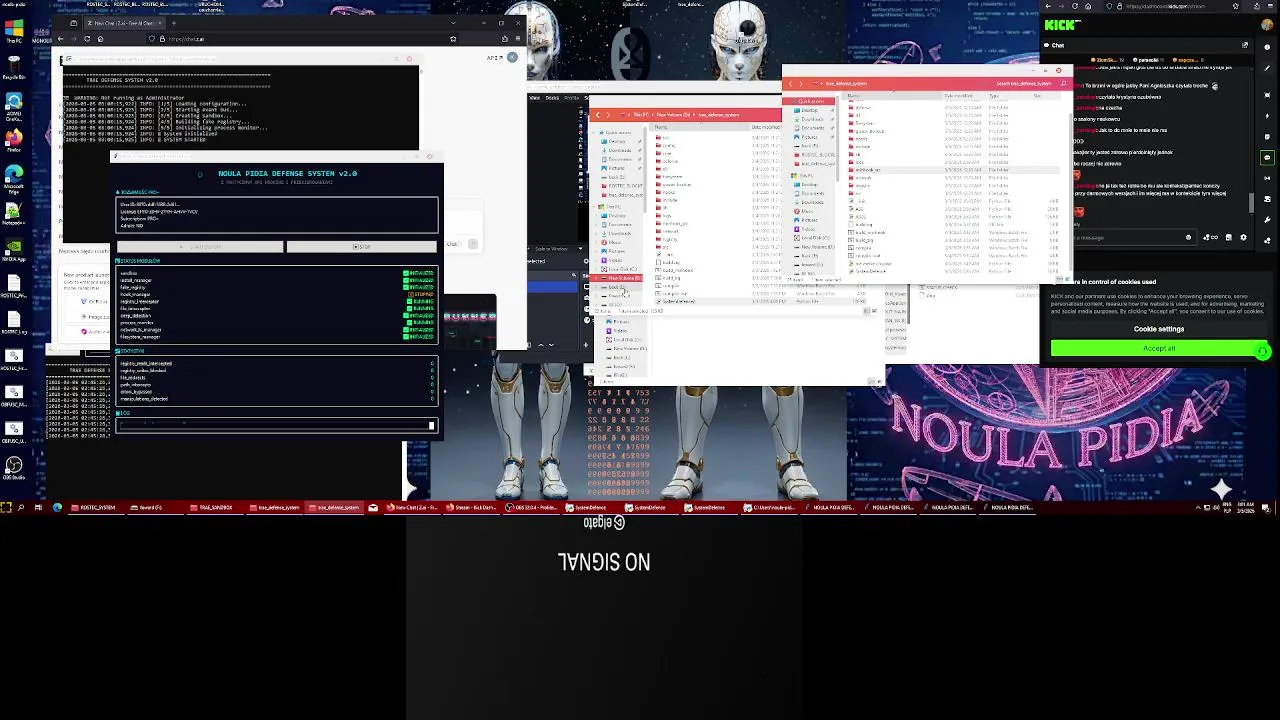
Task: Select Local Disk (C:) in front Explorer
Action: pyautogui.click(x=815, y=238)
